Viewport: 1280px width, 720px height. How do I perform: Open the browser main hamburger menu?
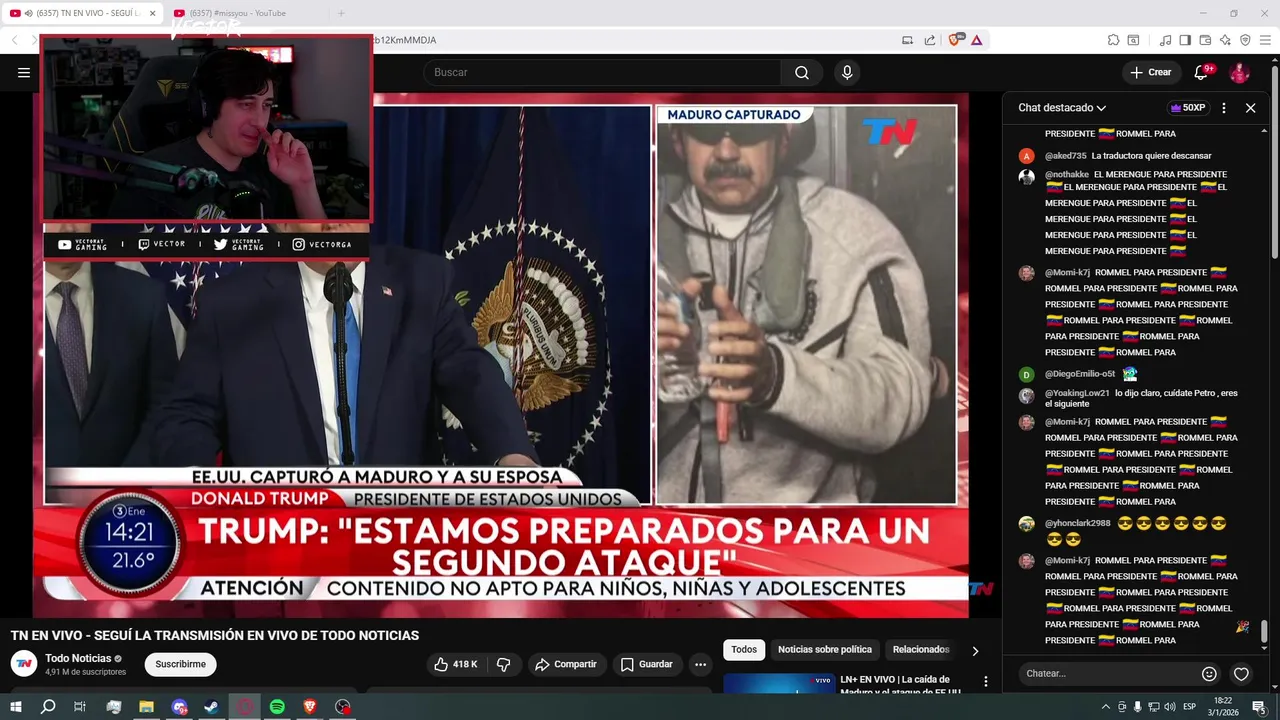tap(1265, 40)
